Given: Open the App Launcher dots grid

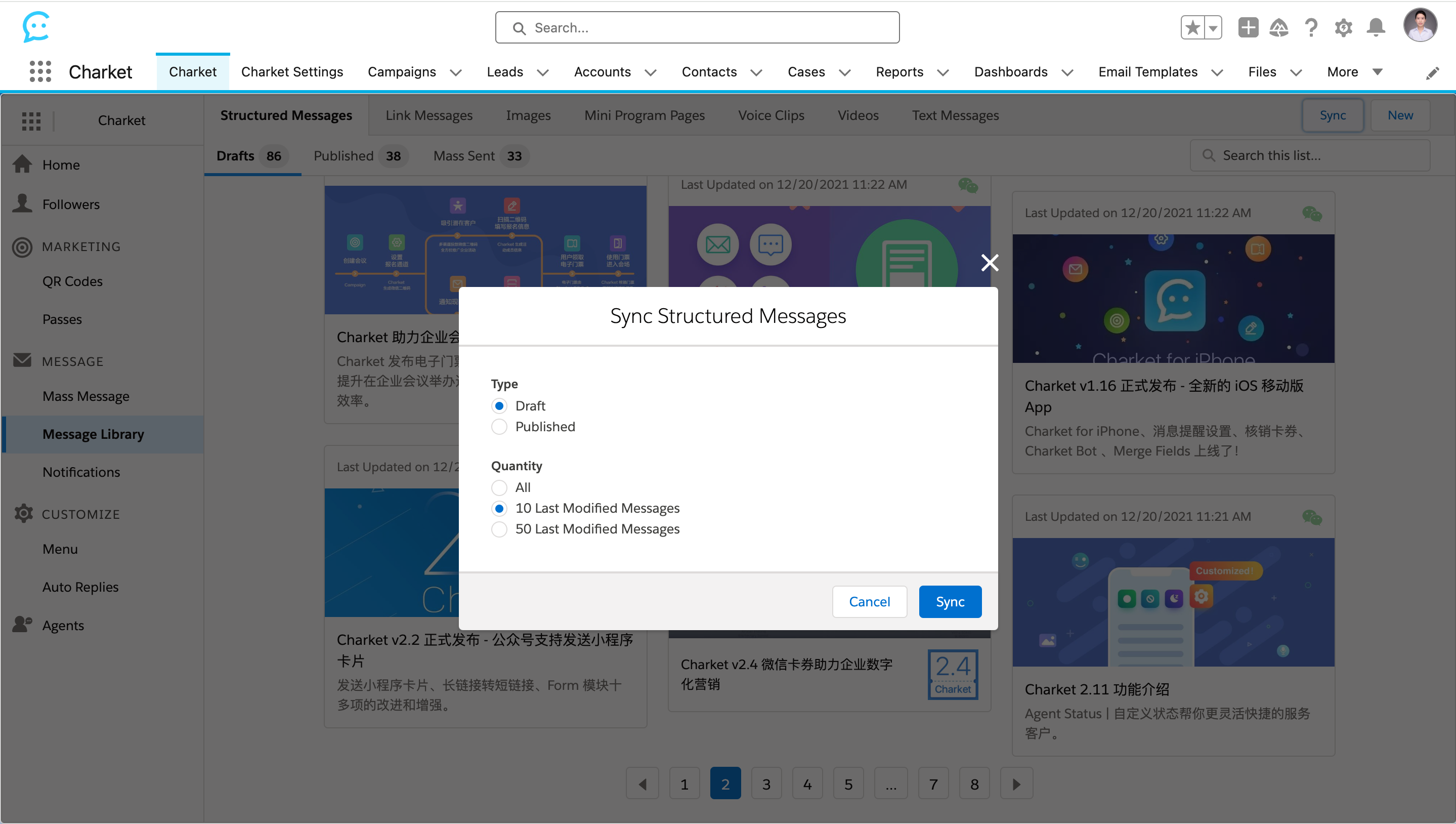Looking at the screenshot, I should (40, 72).
